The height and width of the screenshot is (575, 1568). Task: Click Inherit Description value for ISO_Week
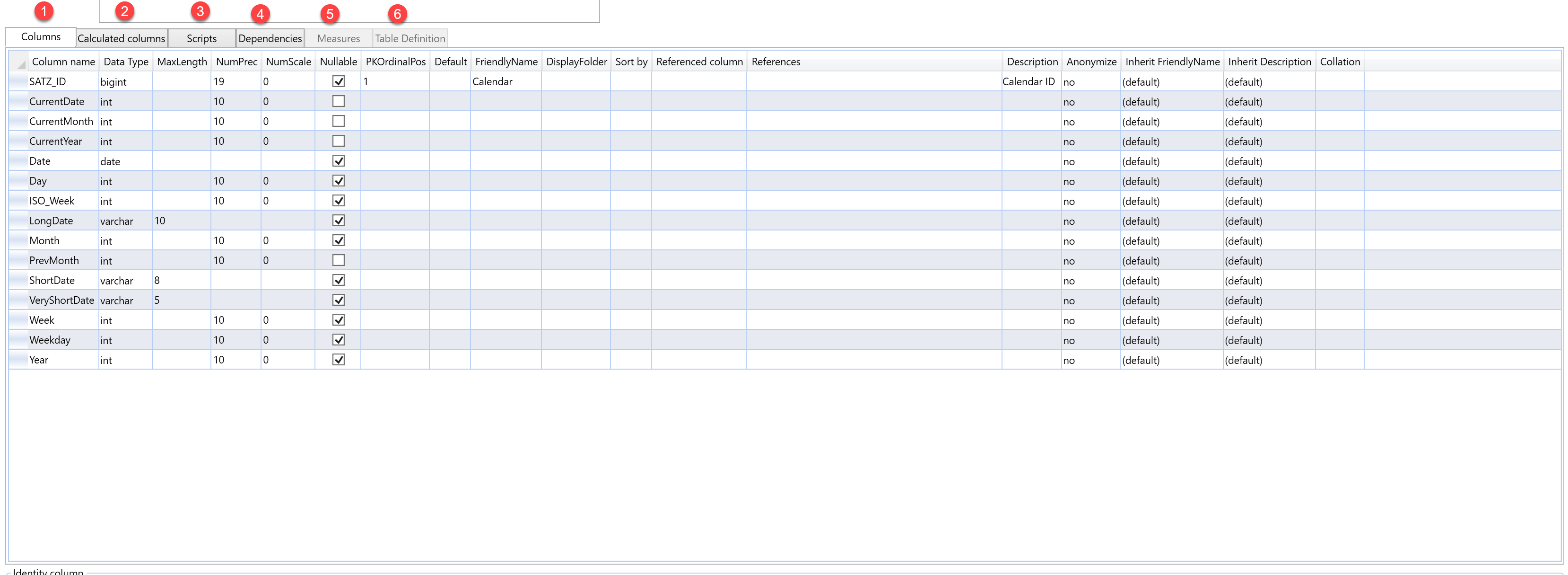[x=1269, y=201]
